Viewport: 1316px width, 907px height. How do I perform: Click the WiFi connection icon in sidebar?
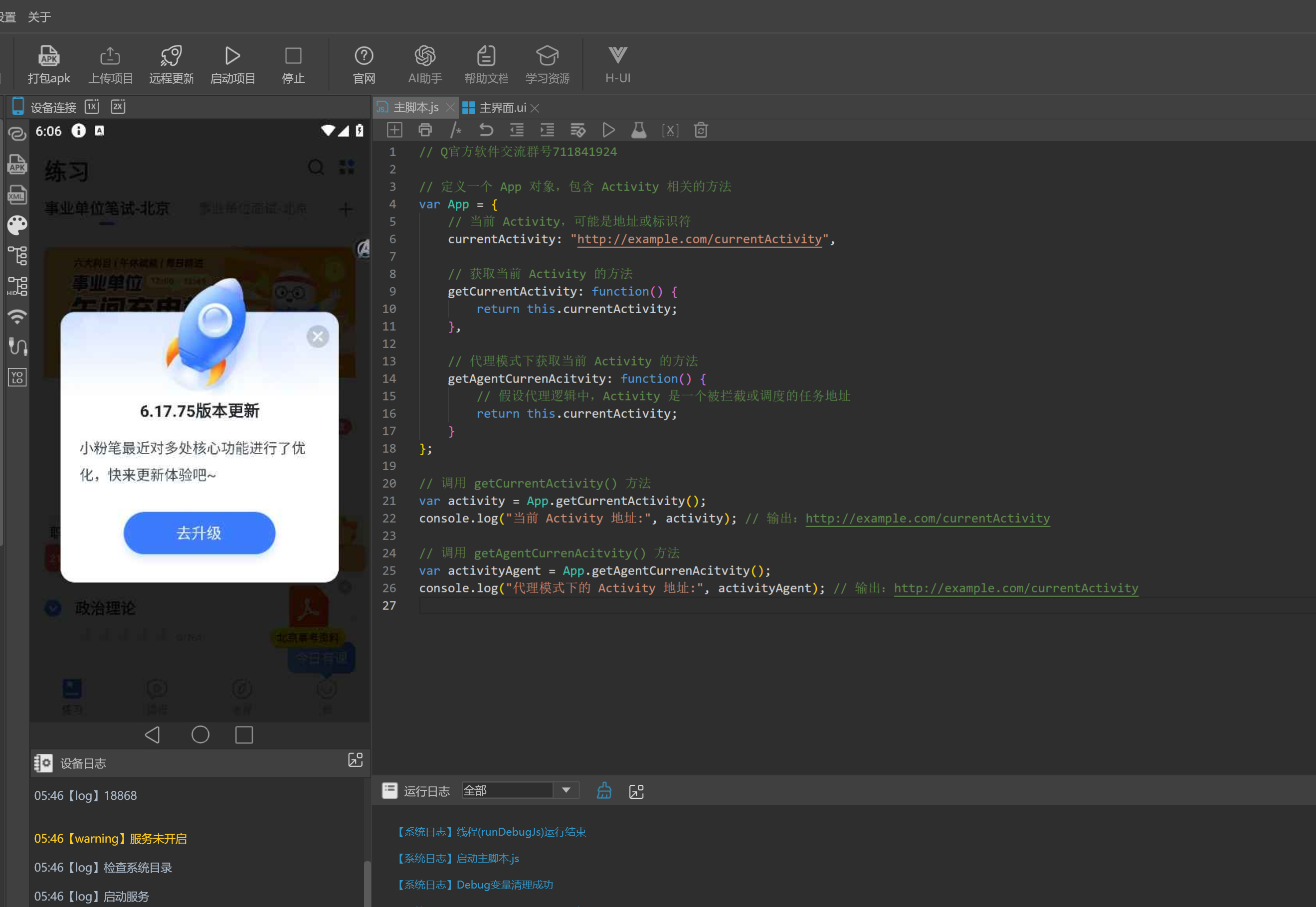[x=17, y=317]
